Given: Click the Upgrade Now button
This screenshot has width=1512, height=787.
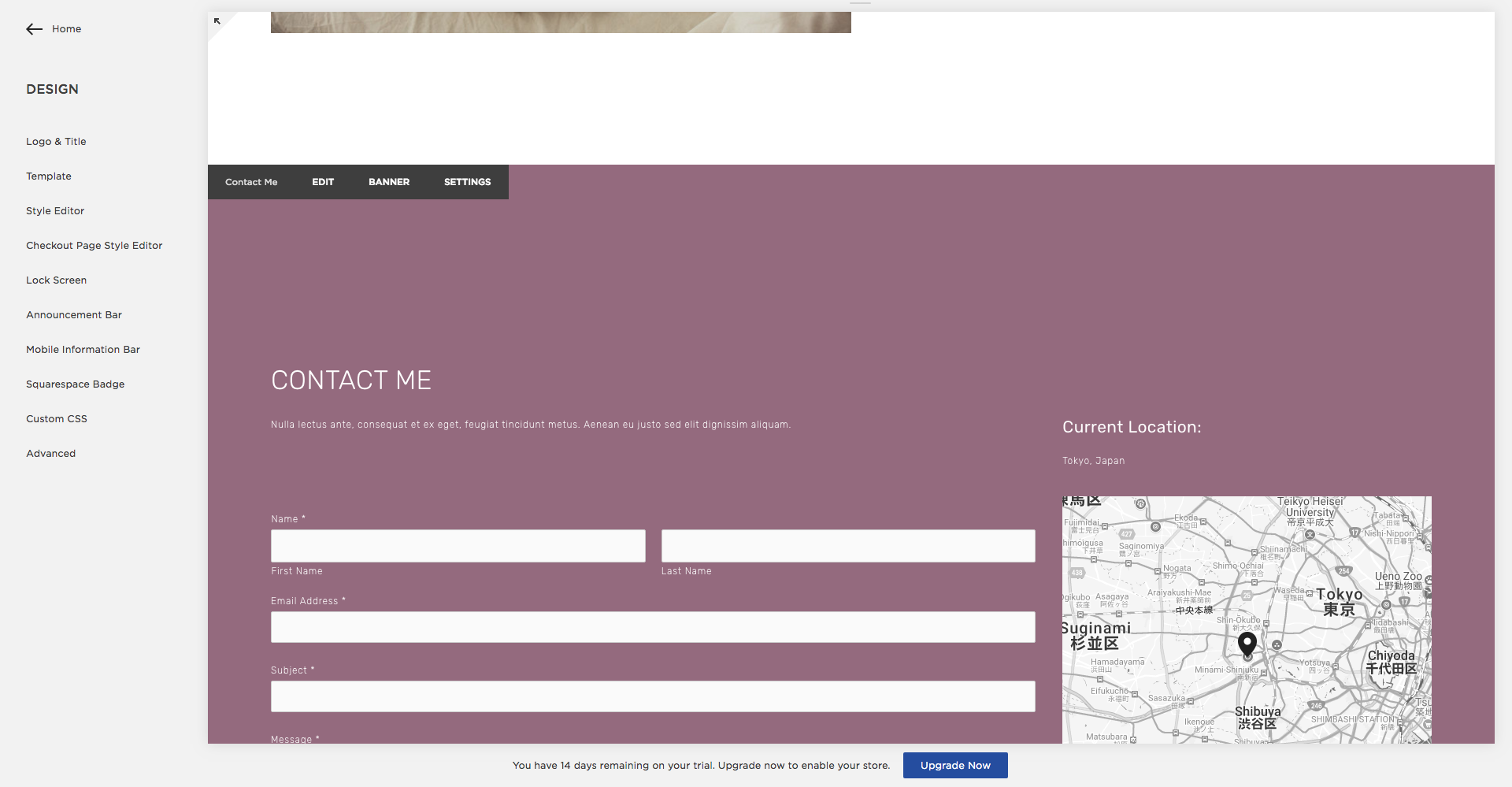Looking at the screenshot, I should tap(954, 765).
